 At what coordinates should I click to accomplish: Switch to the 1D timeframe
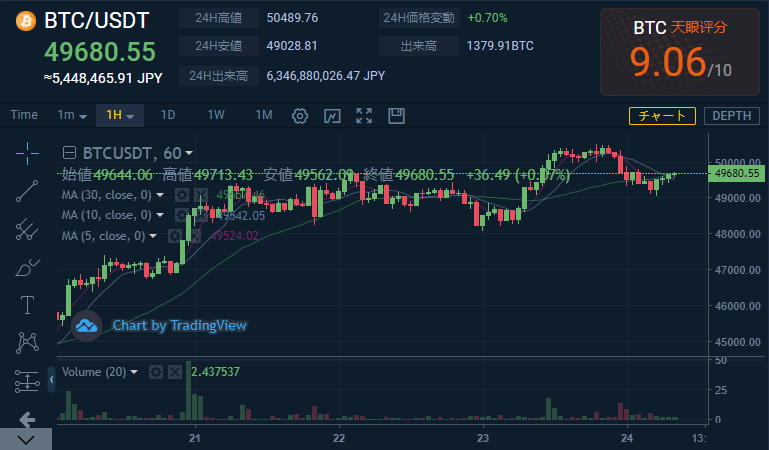pyautogui.click(x=168, y=115)
